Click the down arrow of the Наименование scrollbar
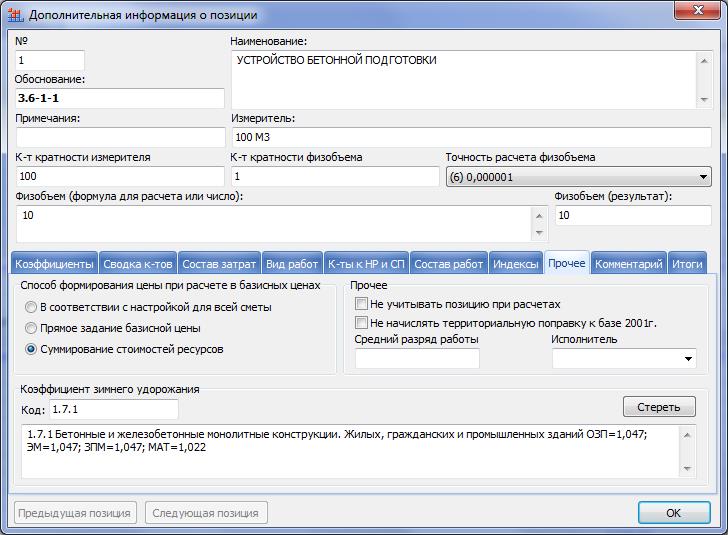Image resolution: width=728 pixels, height=535 pixels. point(704,99)
